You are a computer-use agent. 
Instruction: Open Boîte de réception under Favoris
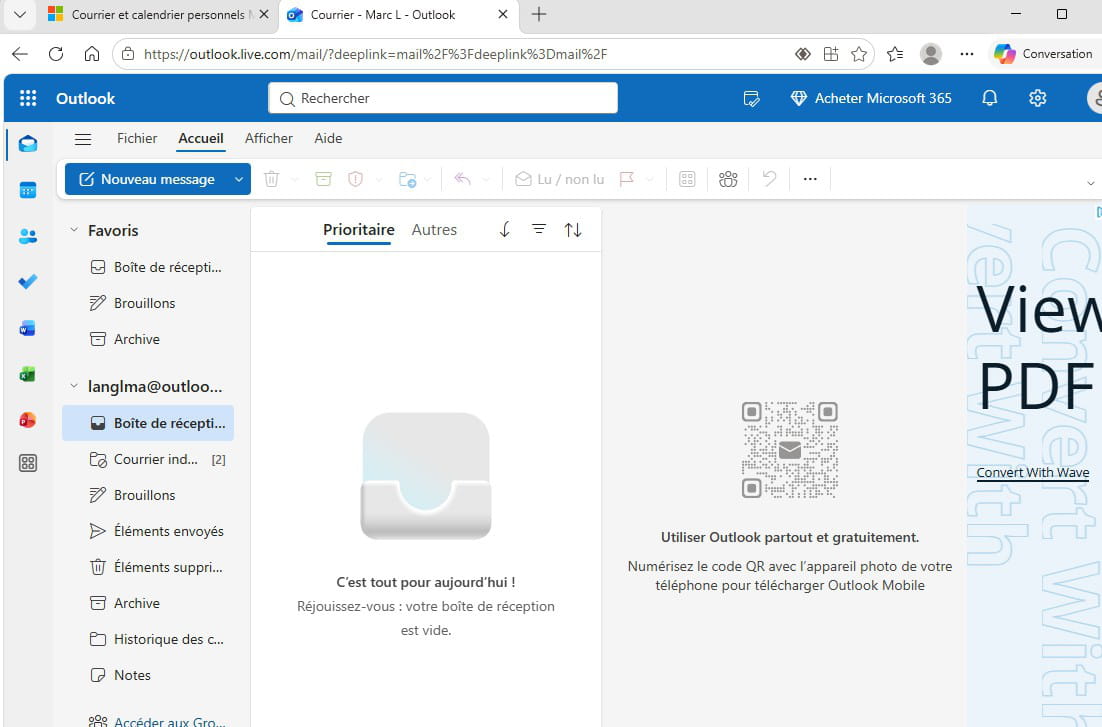coord(148,267)
